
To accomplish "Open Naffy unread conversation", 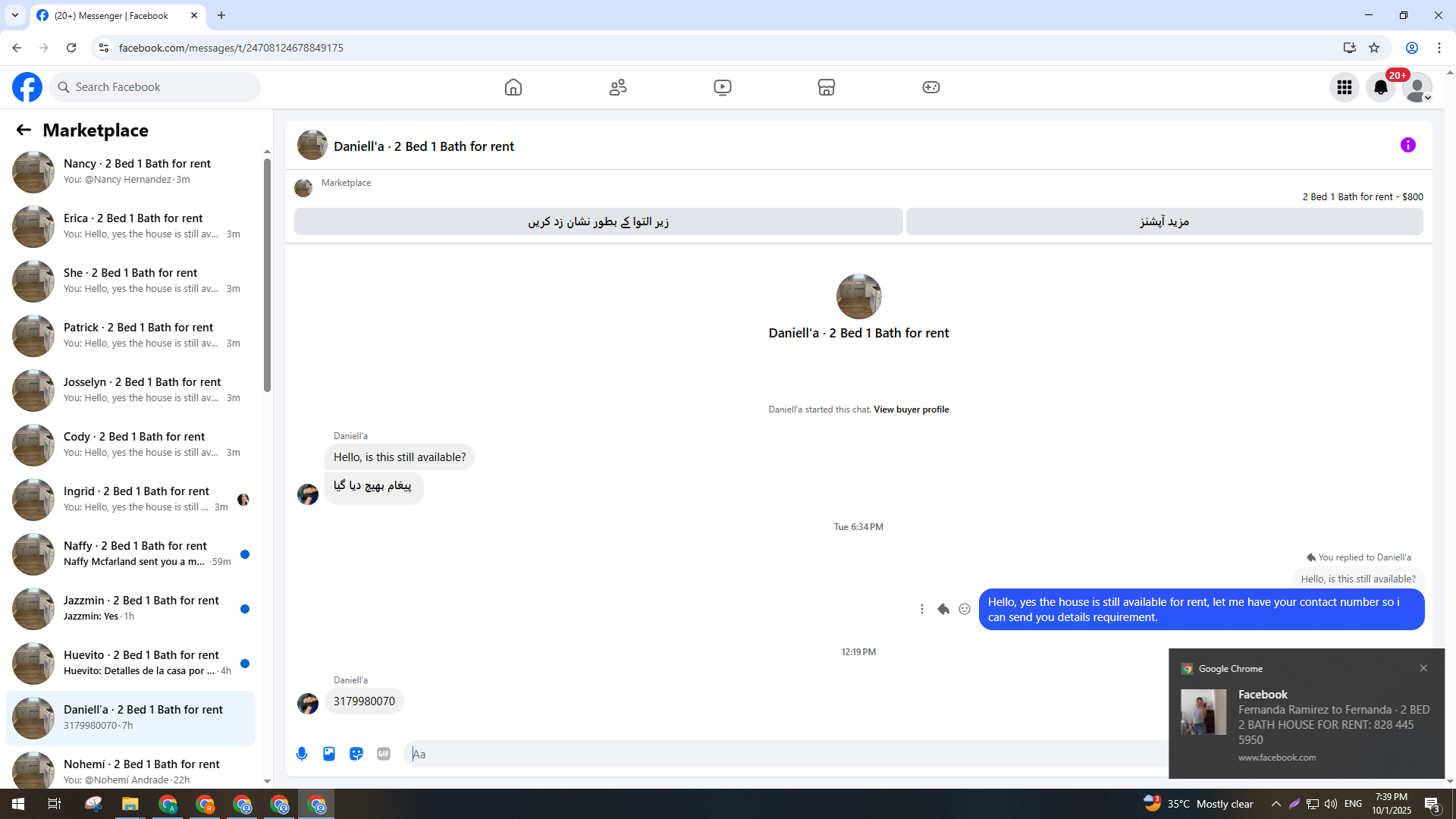I will click(131, 554).
